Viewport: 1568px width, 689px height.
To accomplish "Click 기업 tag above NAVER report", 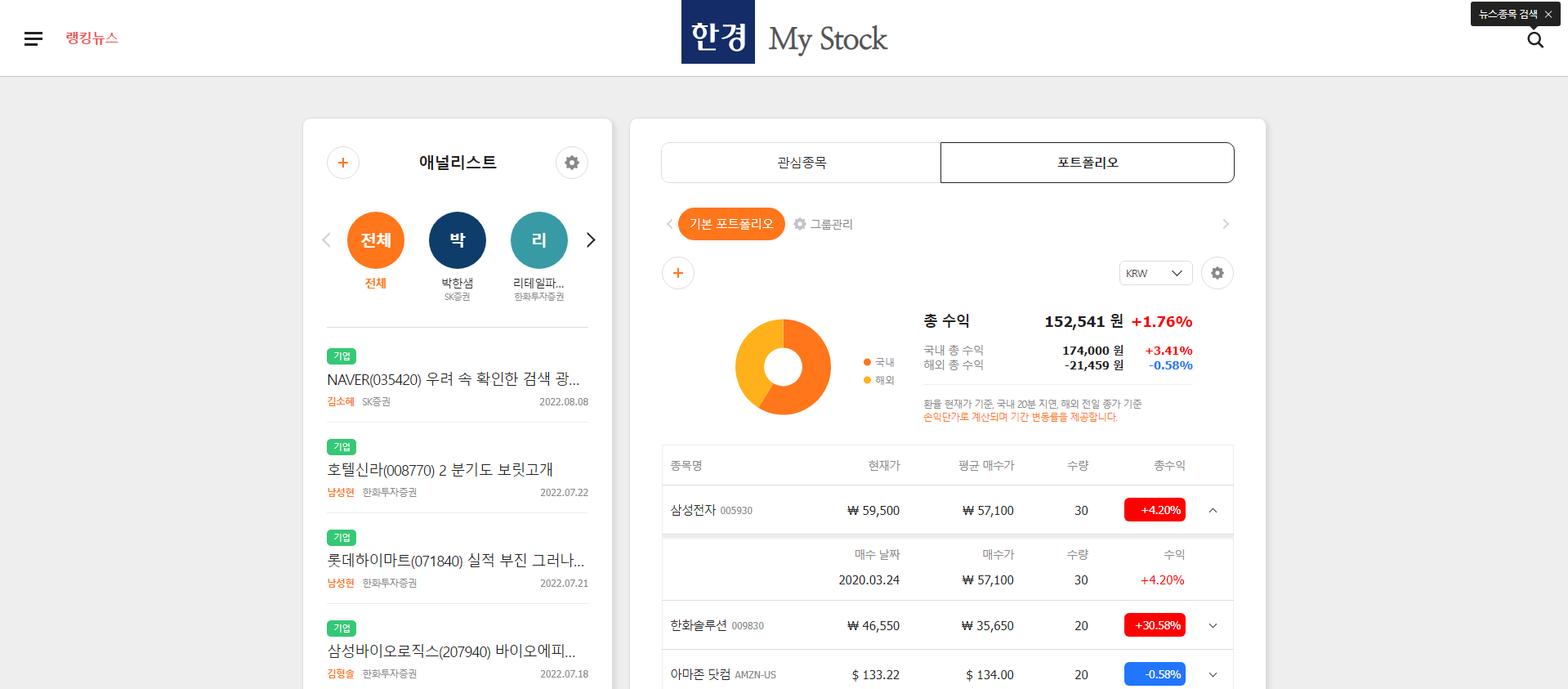I will (342, 356).
